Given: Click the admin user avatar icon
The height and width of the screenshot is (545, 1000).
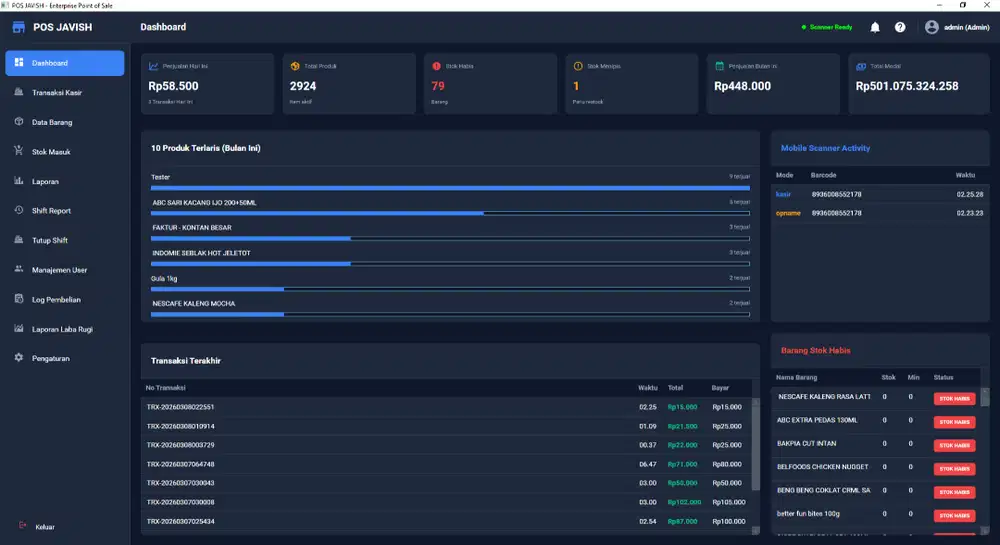Looking at the screenshot, I should [932, 27].
